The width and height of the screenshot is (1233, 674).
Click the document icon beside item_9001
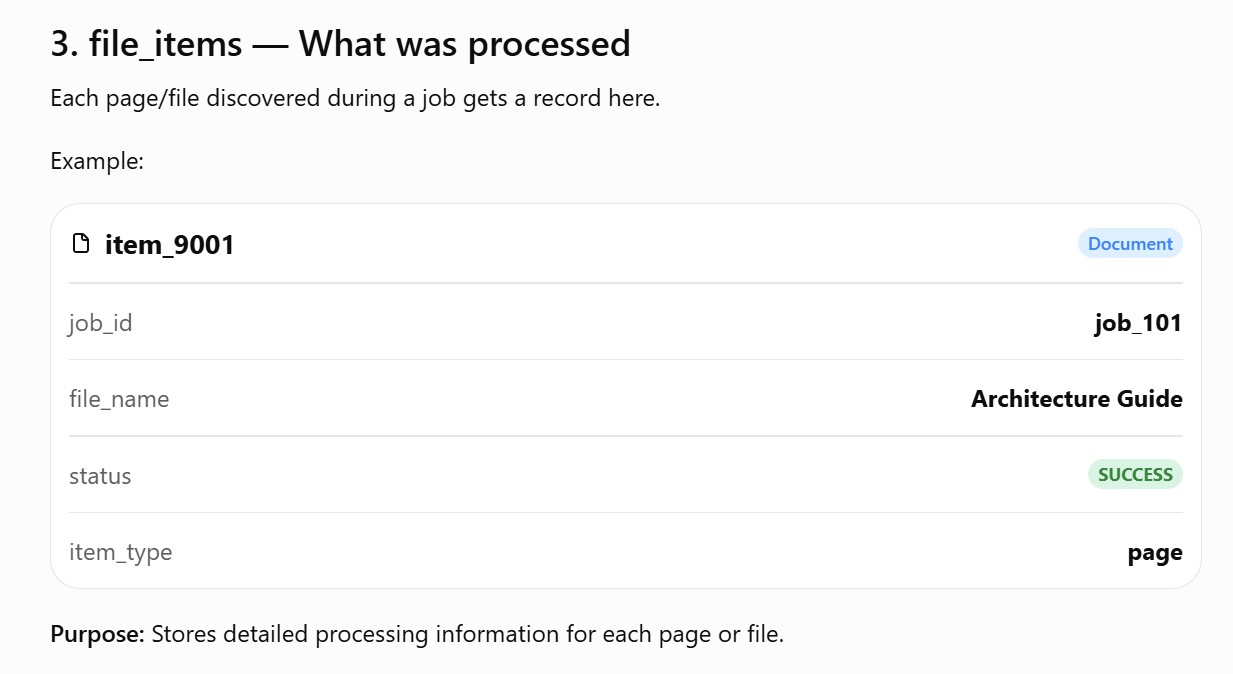[82, 243]
